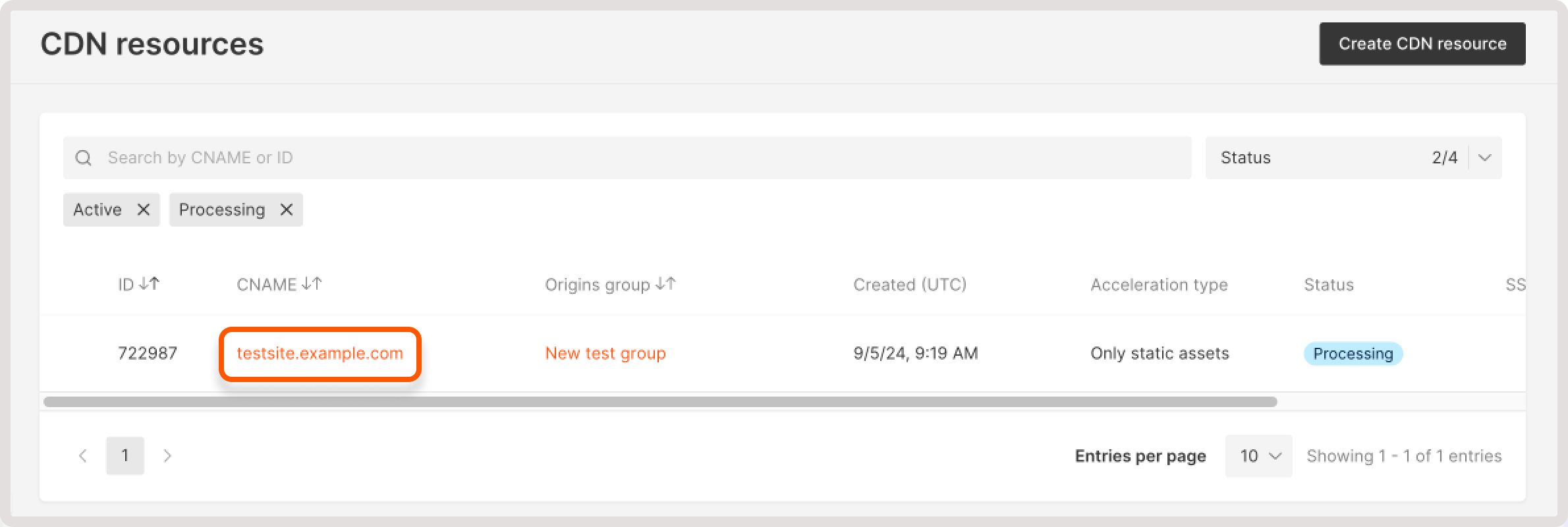Select page 1 in pagination

point(125,455)
